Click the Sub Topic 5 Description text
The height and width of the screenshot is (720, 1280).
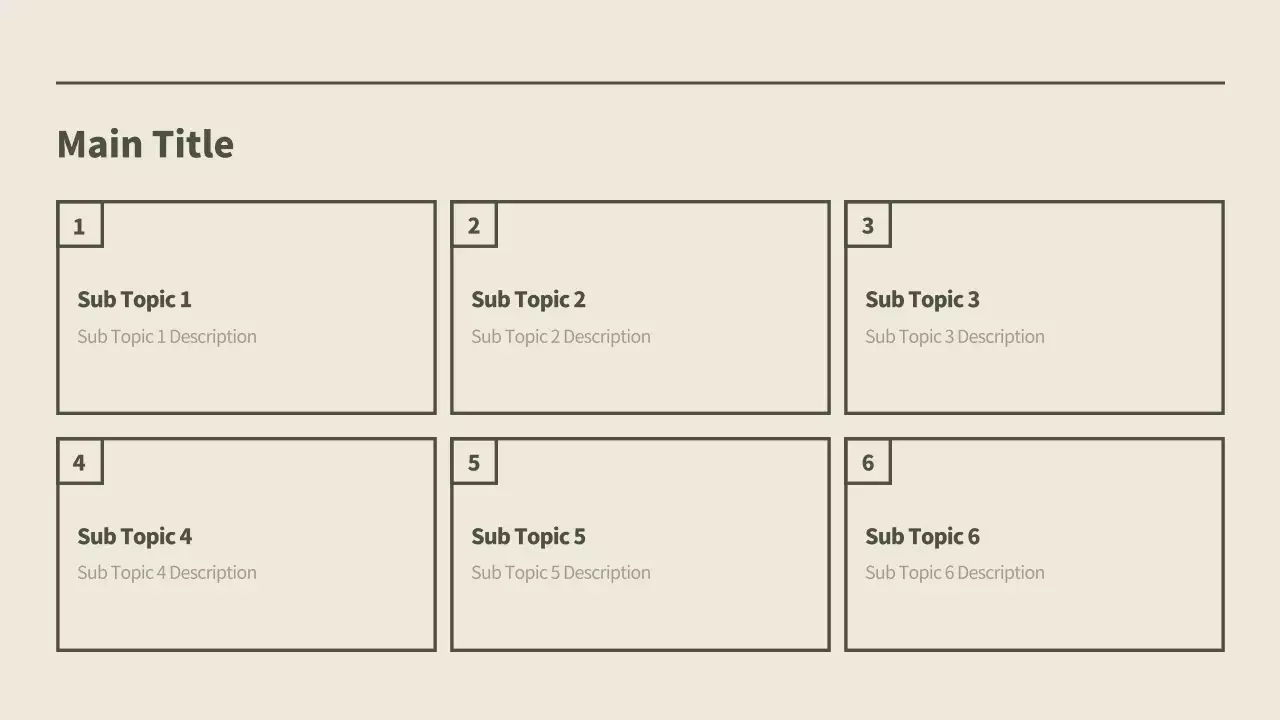pyautogui.click(x=561, y=572)
